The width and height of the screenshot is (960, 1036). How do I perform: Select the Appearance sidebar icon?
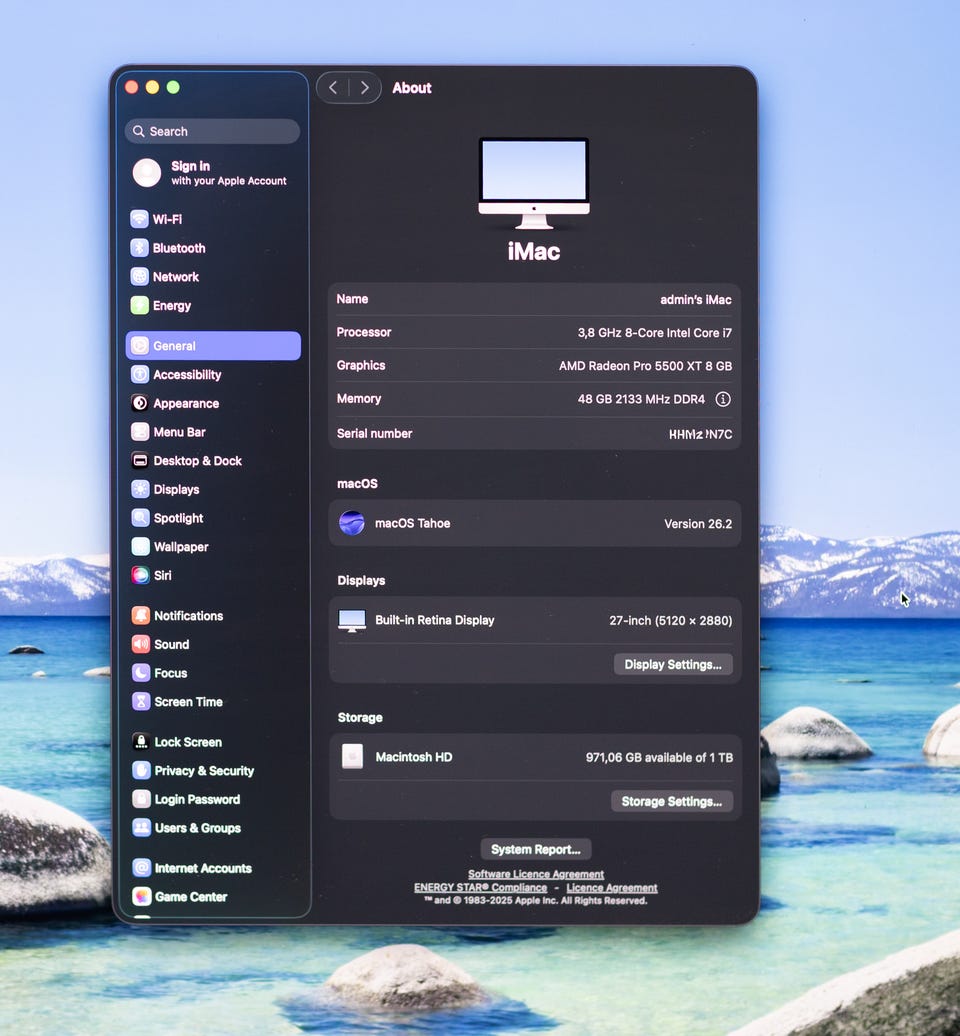[x=140, y=403]
